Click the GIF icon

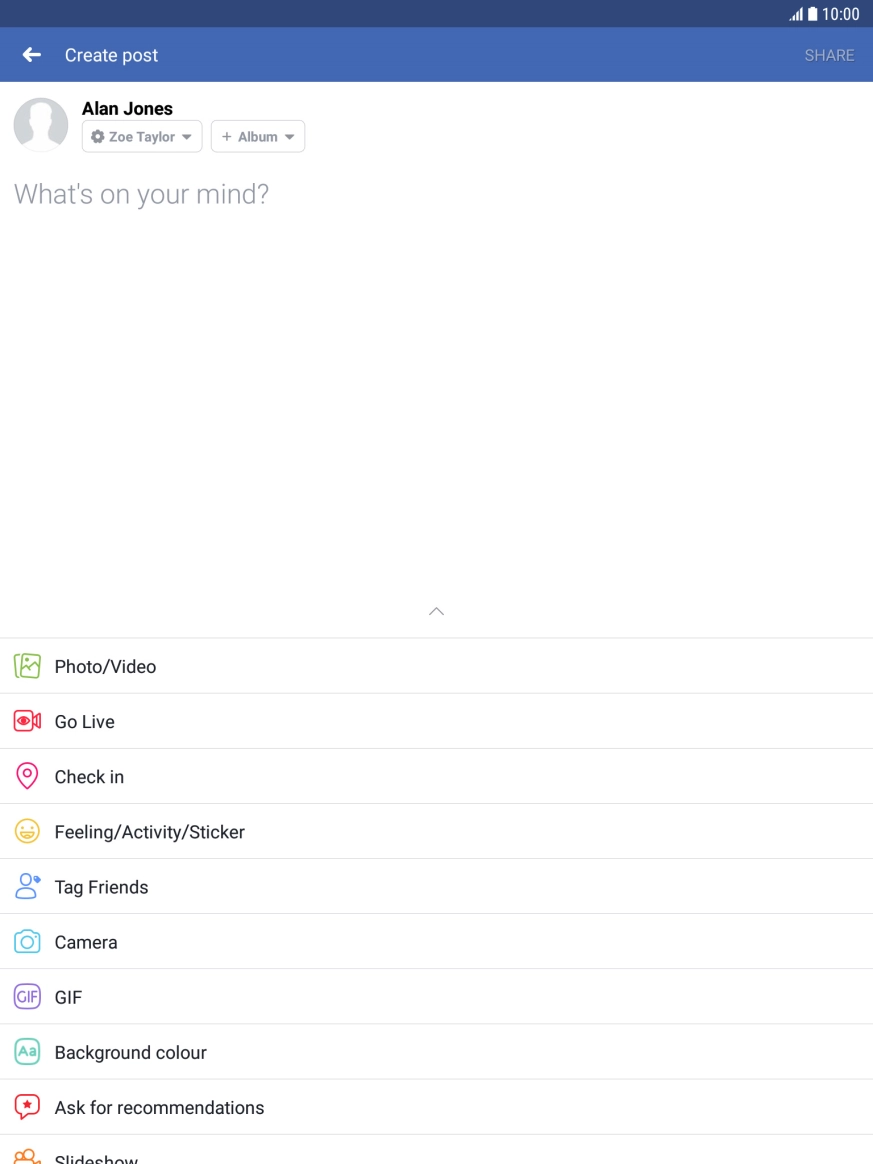pyautogui.click(x=27, y=996)
